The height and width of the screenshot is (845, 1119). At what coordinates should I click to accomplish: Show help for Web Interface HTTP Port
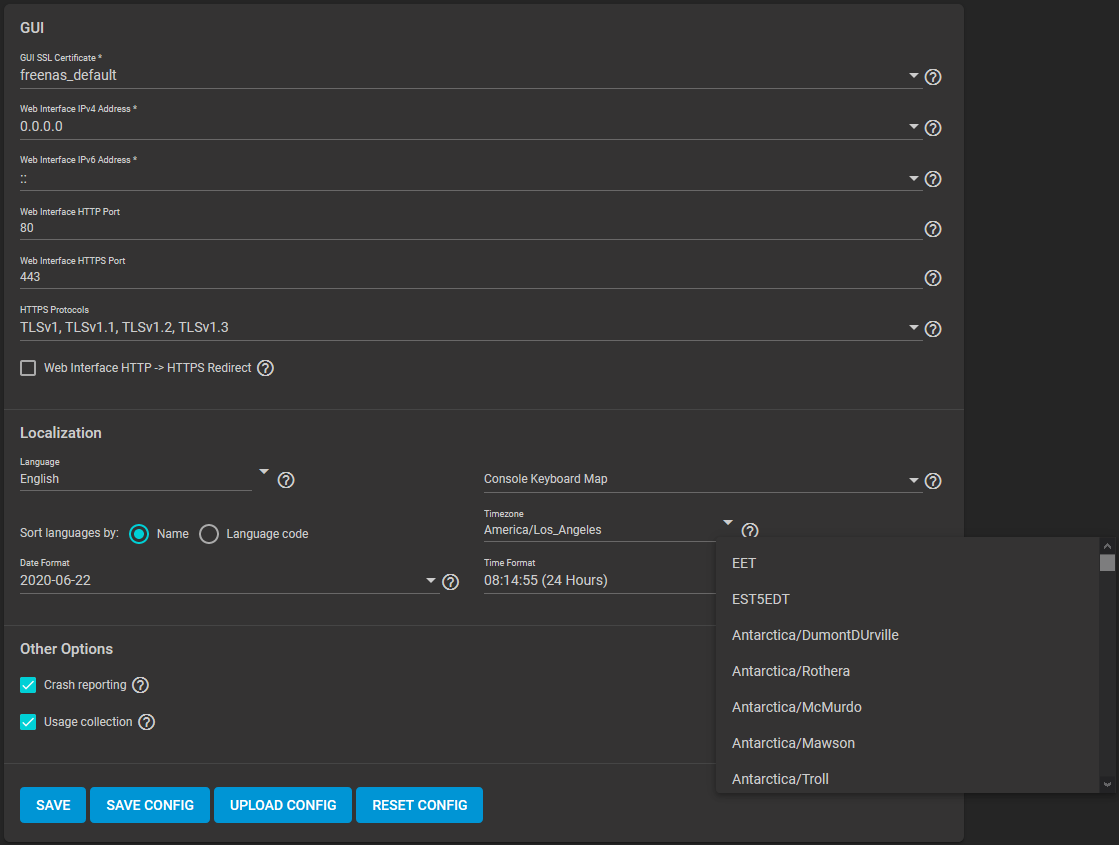pyautogui.click(x=933, y=229)
